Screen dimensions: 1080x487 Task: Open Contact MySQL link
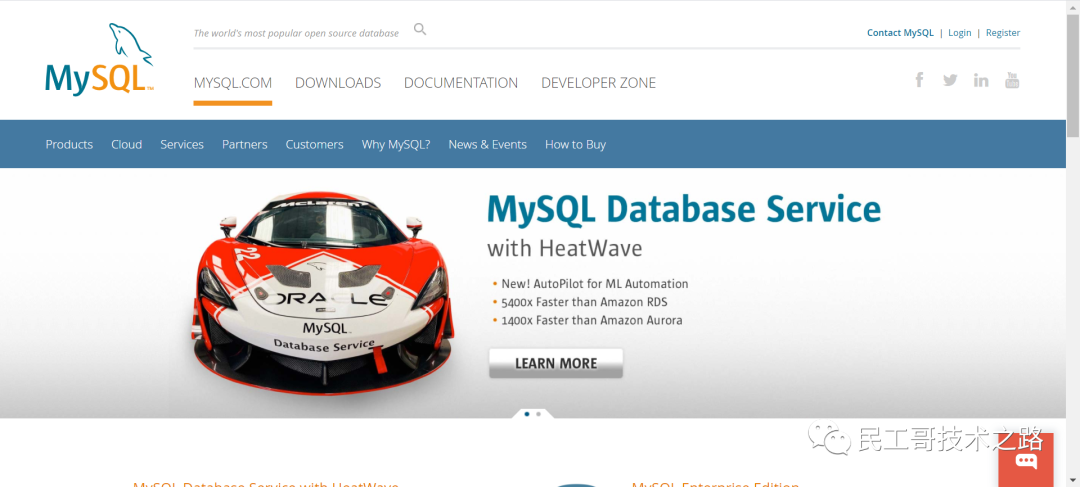(900, 32)
